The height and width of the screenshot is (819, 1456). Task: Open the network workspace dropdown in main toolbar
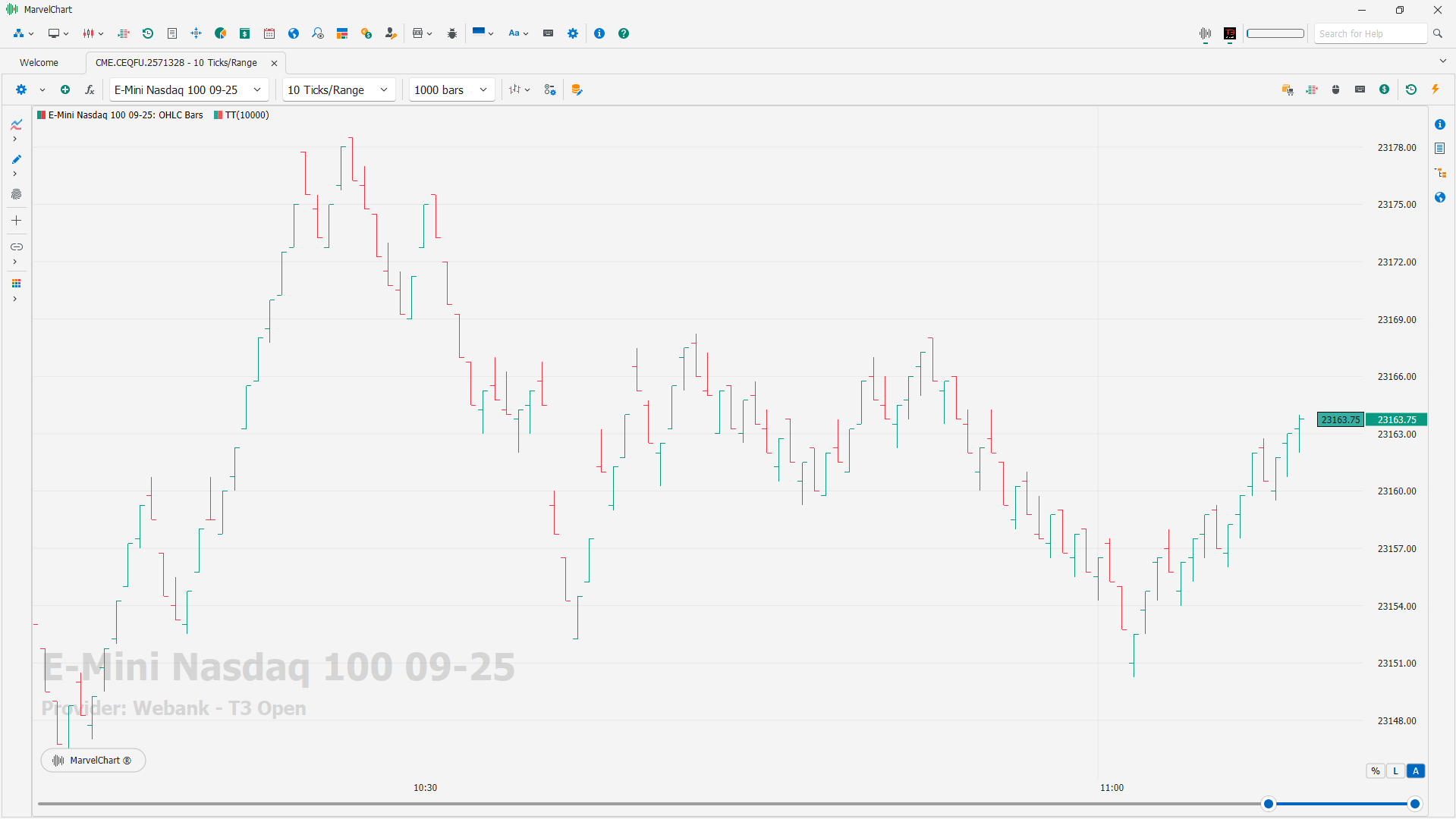click(x=24, y=33)
